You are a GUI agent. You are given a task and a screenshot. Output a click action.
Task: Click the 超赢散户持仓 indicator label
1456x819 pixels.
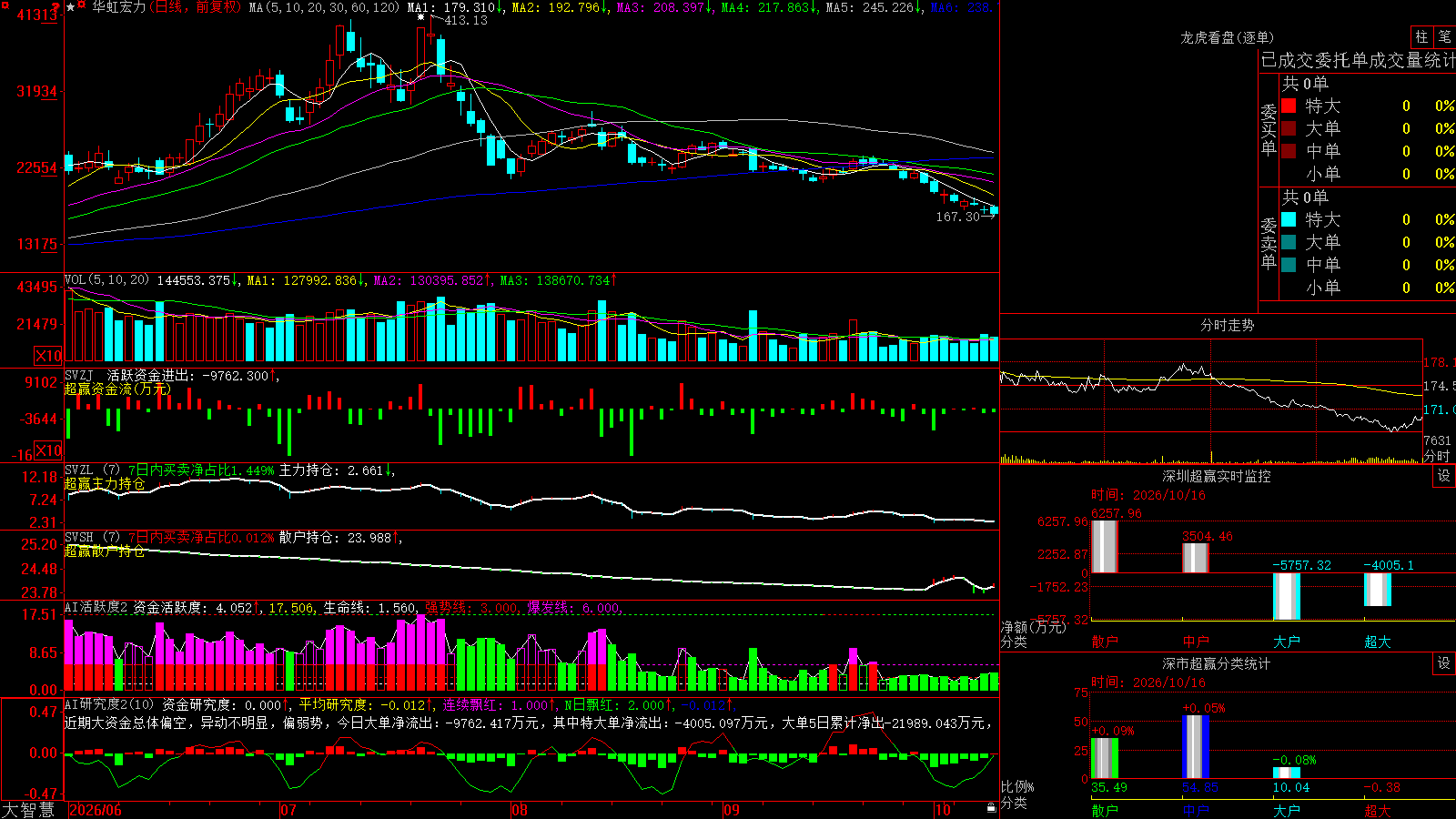click(105, 551)
